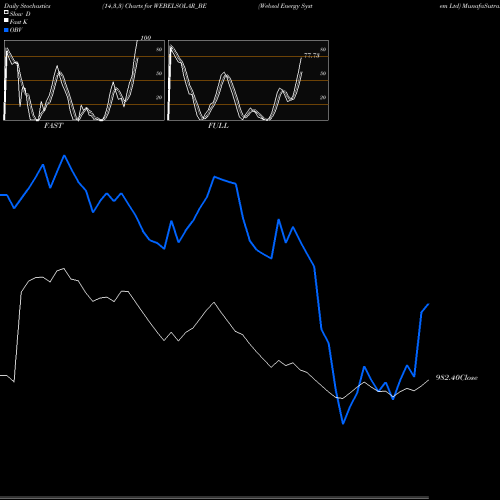
Task: Click the 'FAST' label below chart
Action: tap(53, 126)
